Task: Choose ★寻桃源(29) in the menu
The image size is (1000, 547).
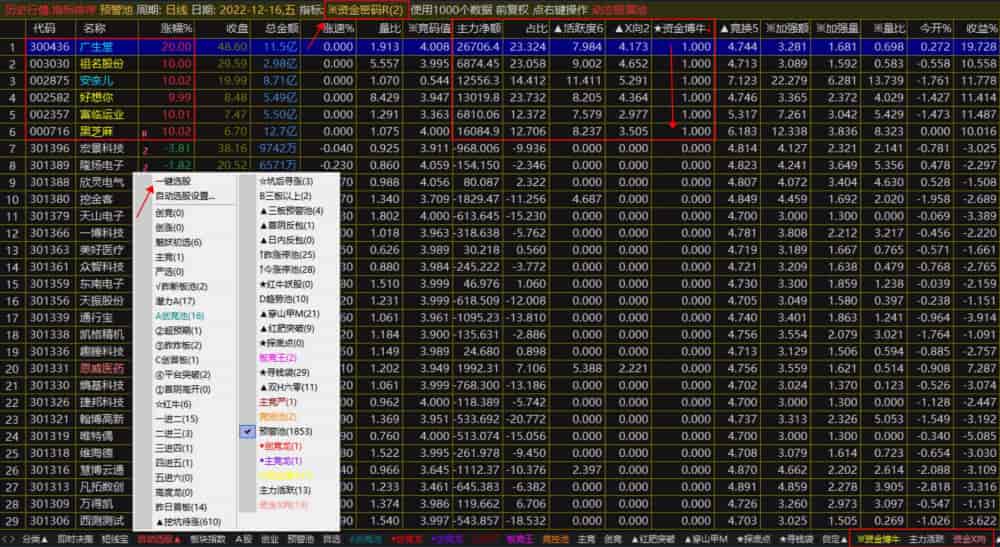Action: pos(284,372)
